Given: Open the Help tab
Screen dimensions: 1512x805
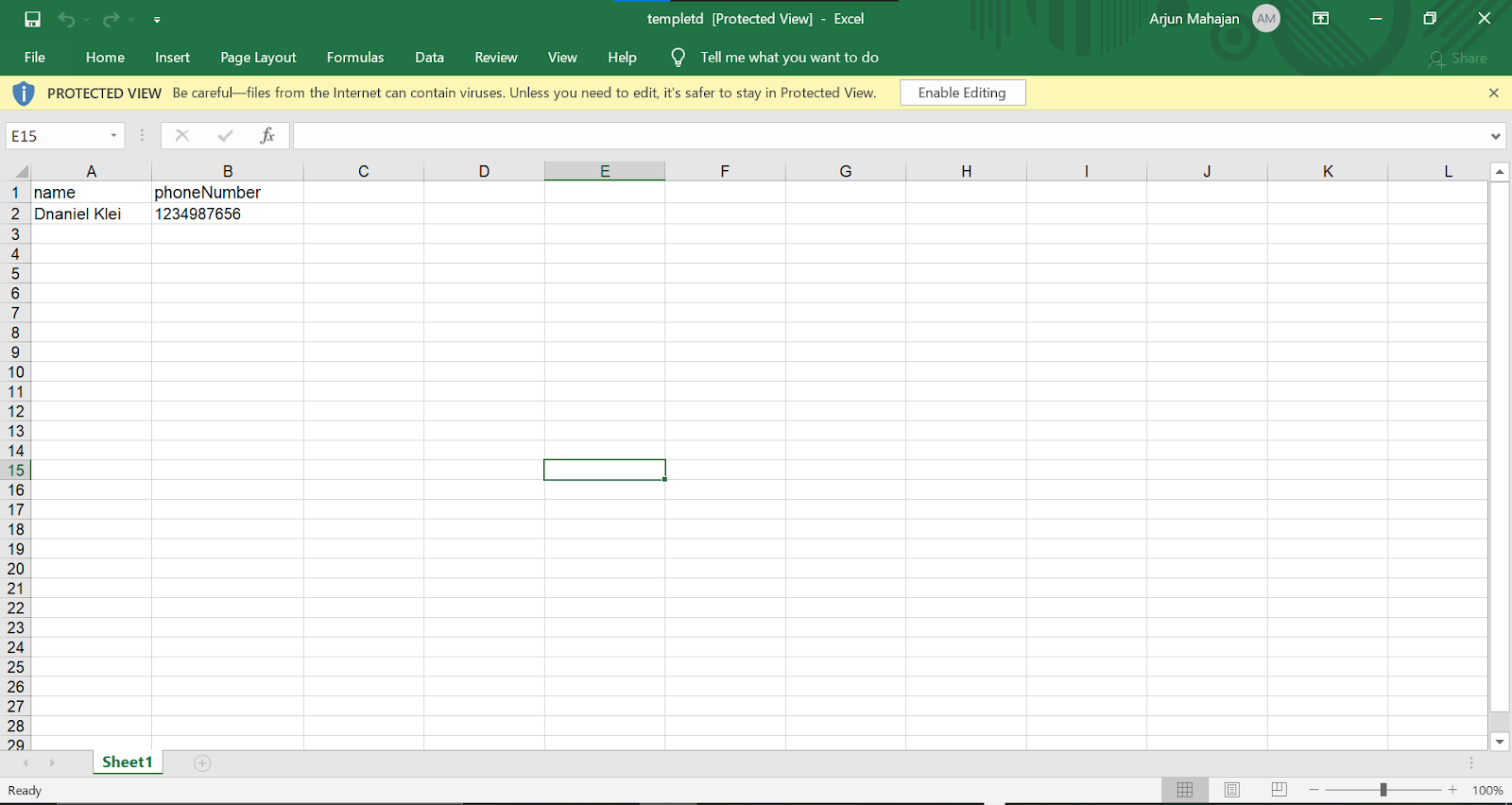Looking at the screenshot, I should pos(622,58).
